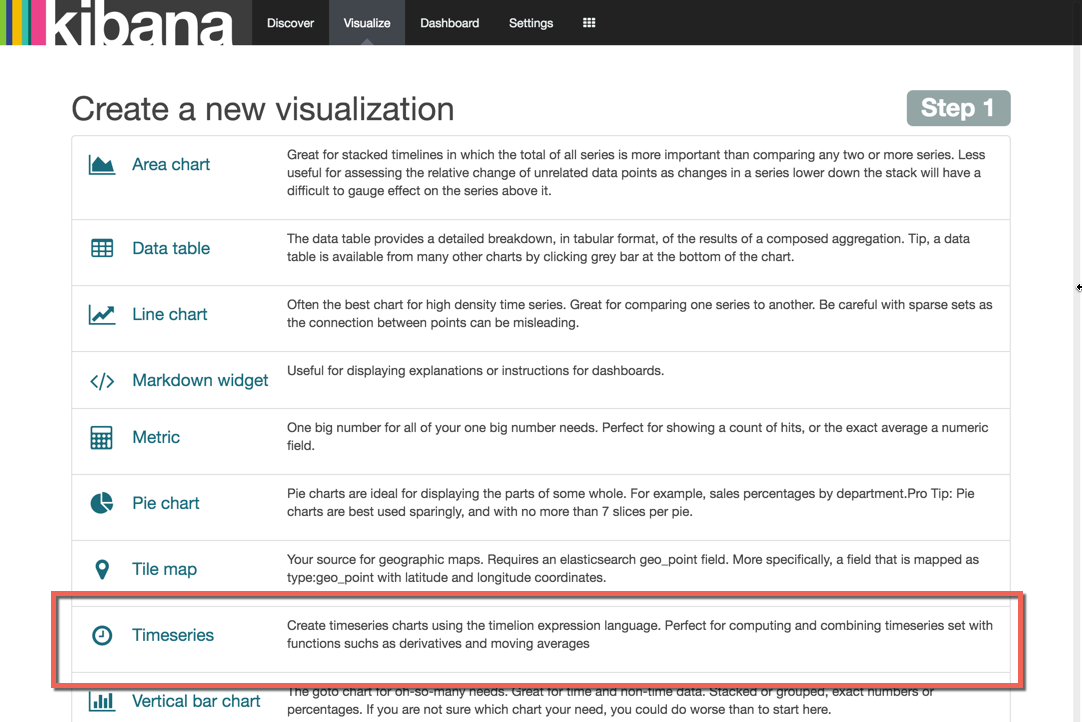Click the Metric calculator icon

tap(102, 438)
